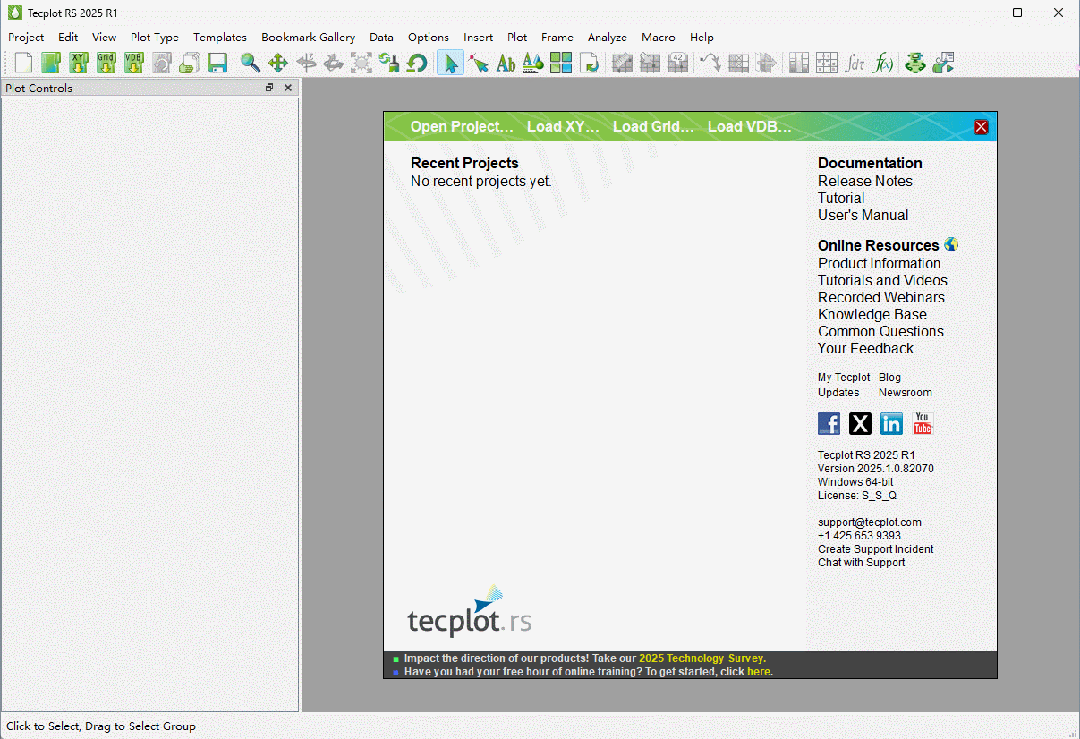Click the page with circular arrow icon
Viewport: 1080px width, 739px height.
coord(590,63)
